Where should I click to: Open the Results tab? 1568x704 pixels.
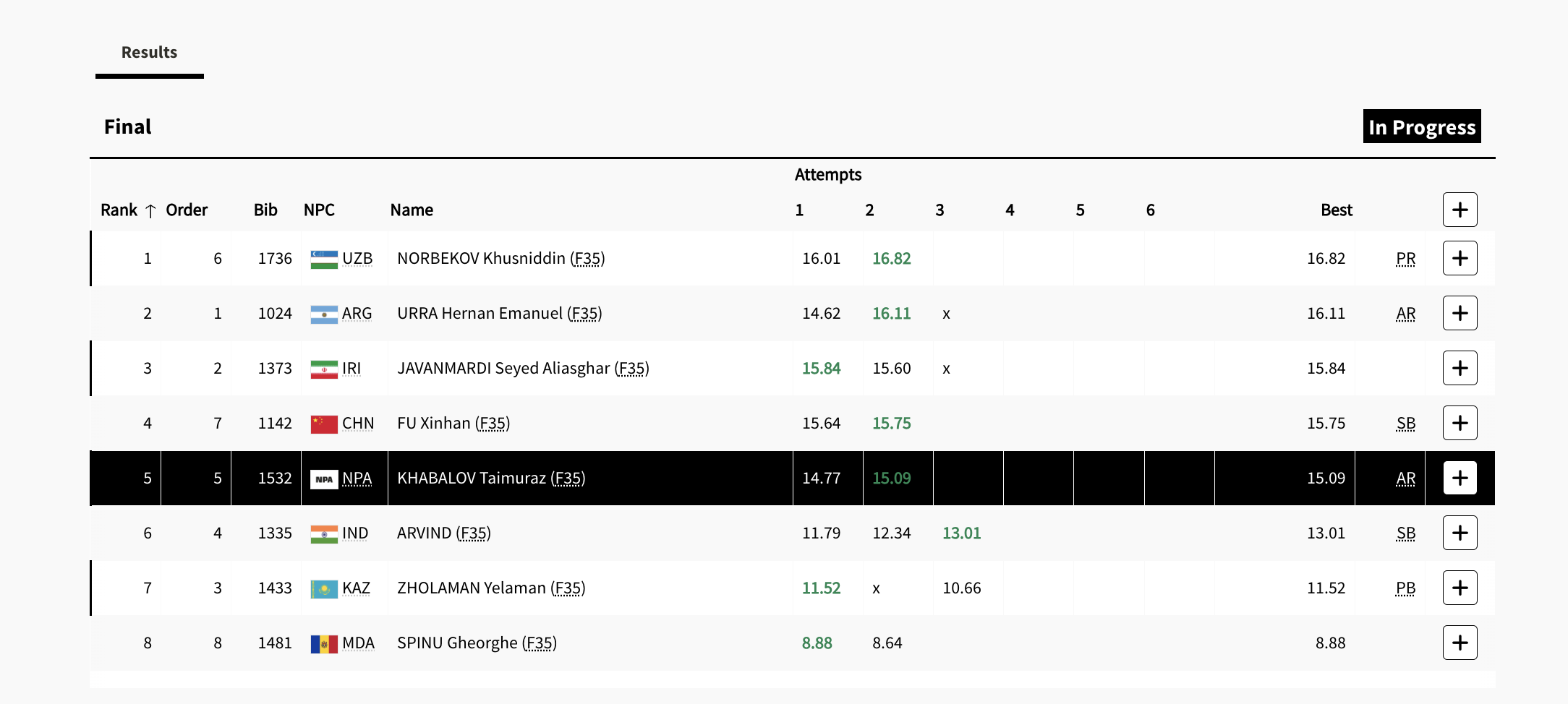pyautogui.click(x=149, y=53)
